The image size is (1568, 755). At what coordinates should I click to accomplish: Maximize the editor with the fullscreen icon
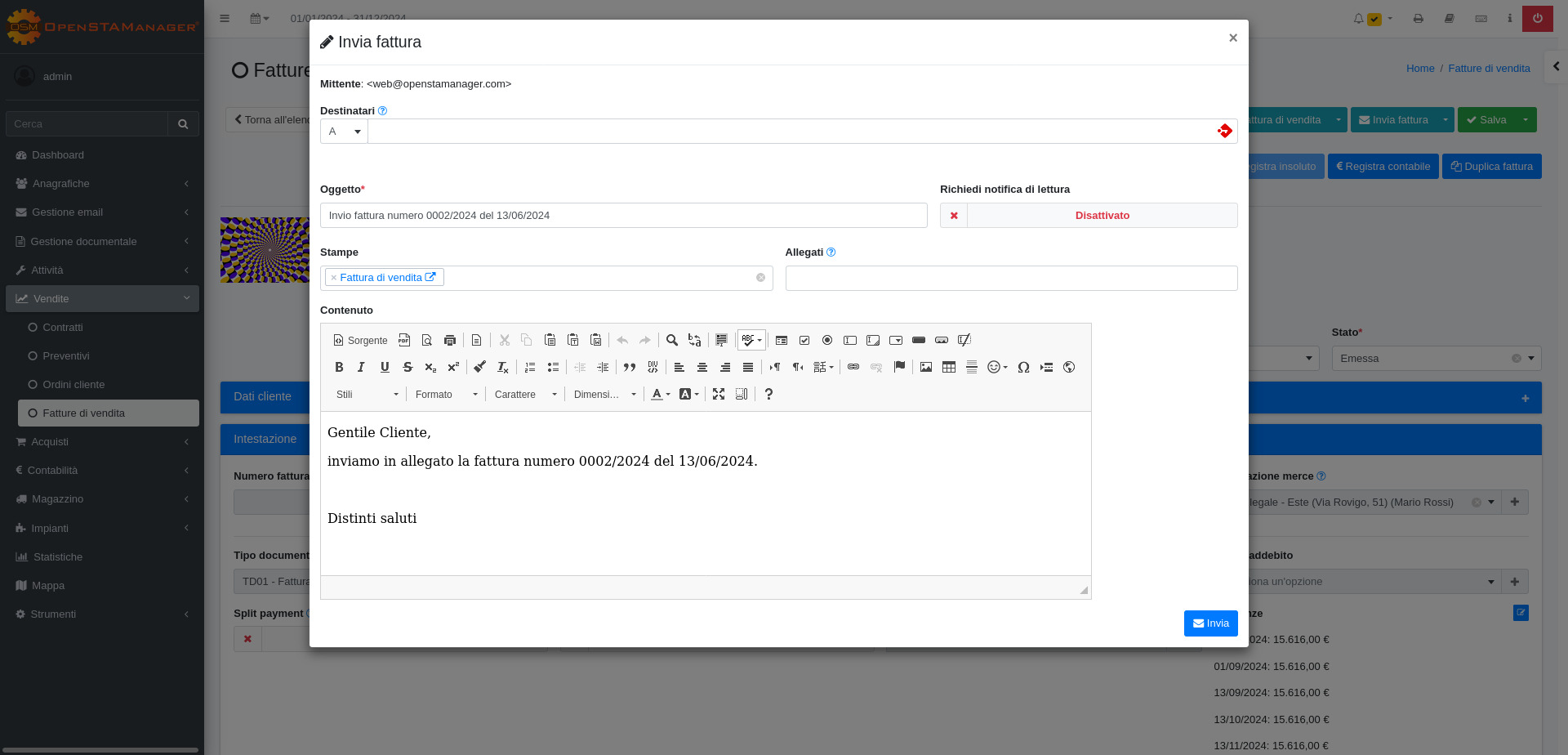pyautogui.click(x=719, y=395)
